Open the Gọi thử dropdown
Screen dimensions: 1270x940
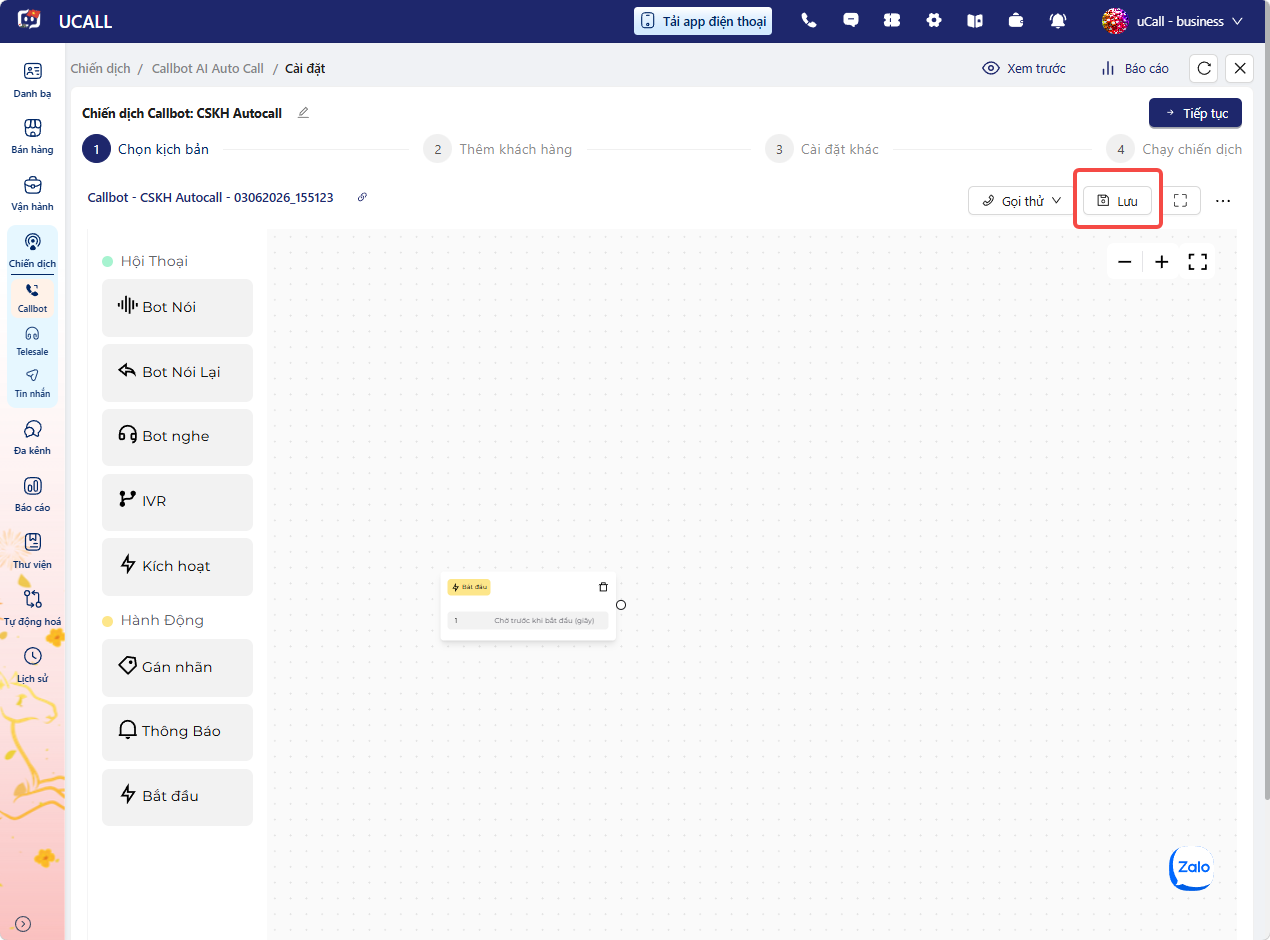click(1021, 200)
